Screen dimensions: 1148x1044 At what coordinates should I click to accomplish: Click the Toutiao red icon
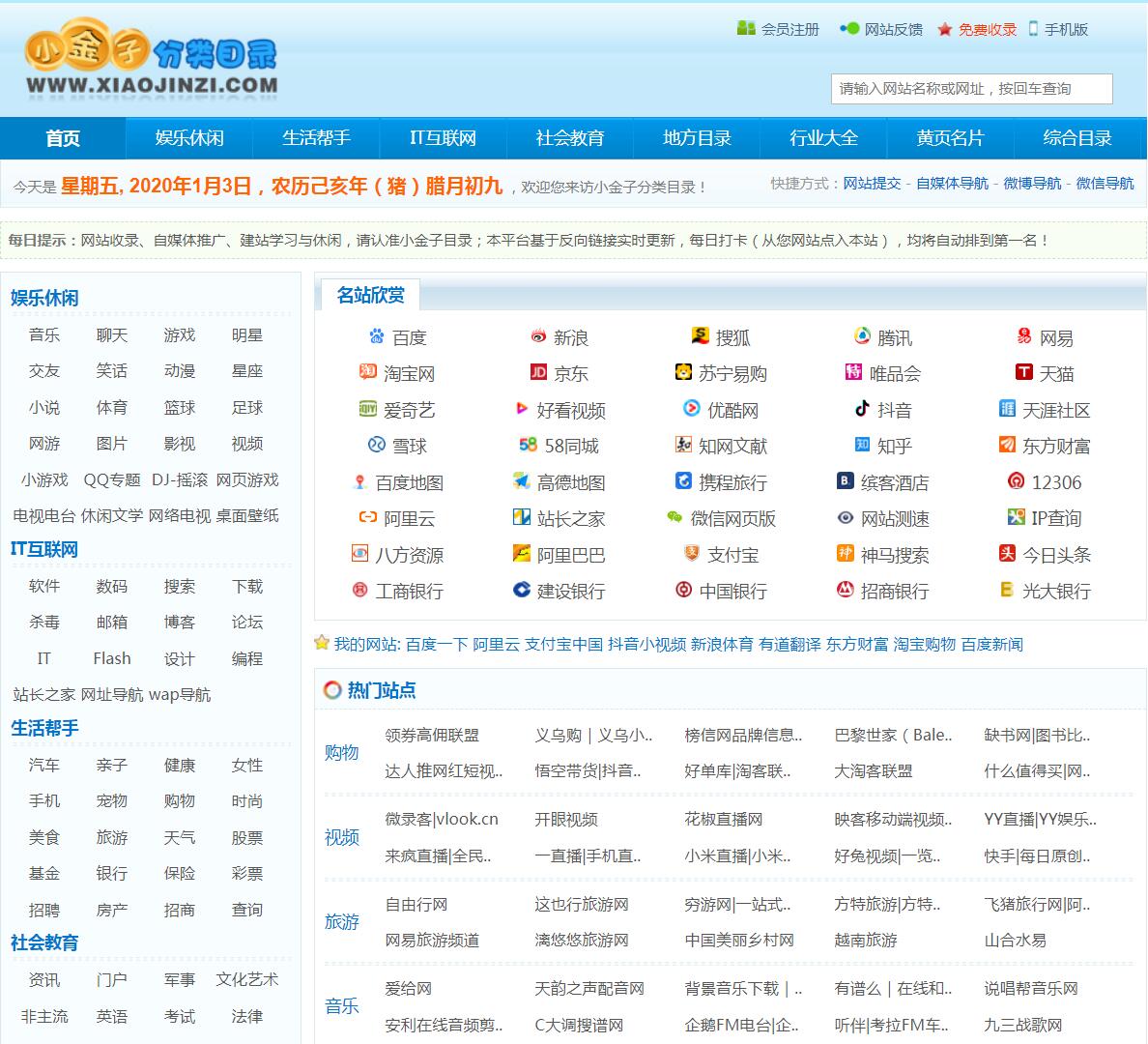(x=1008, y=553)
